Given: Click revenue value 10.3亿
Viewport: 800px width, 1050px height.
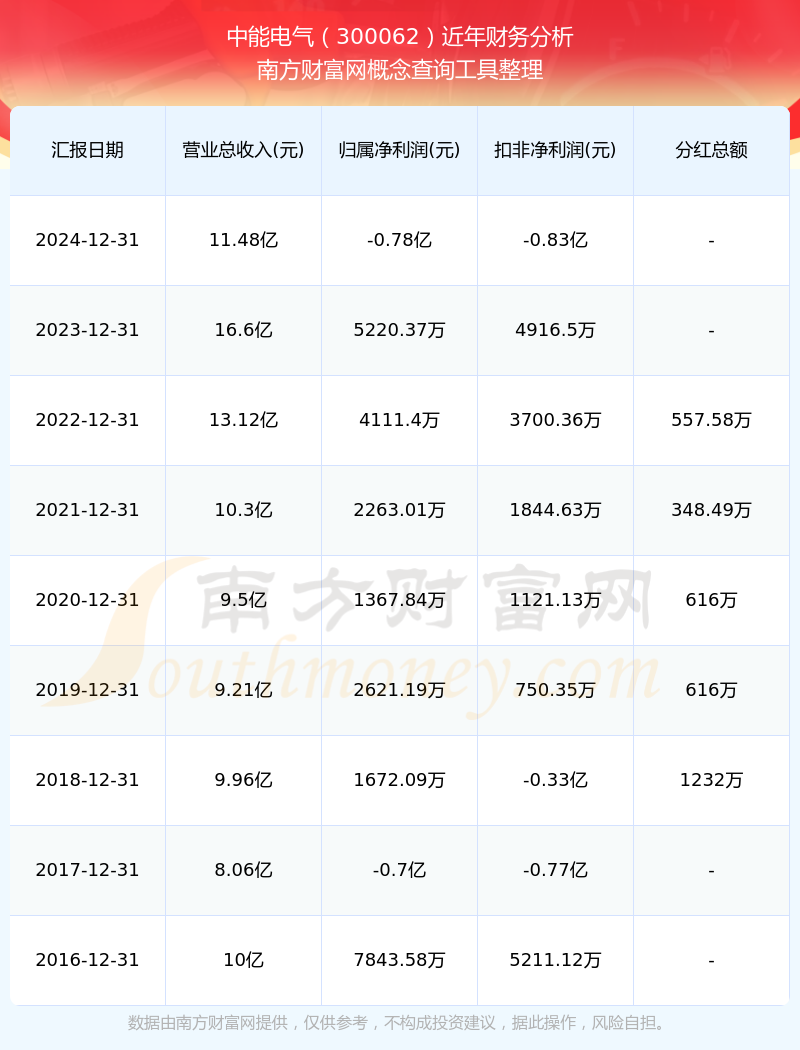Looking at the screenshot, I should point(244,510).
